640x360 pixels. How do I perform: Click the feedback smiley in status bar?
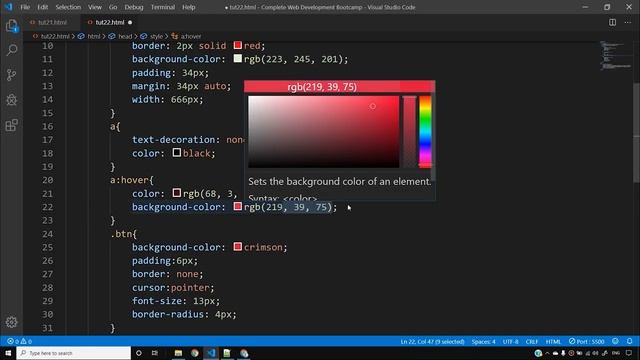(615, 341)
